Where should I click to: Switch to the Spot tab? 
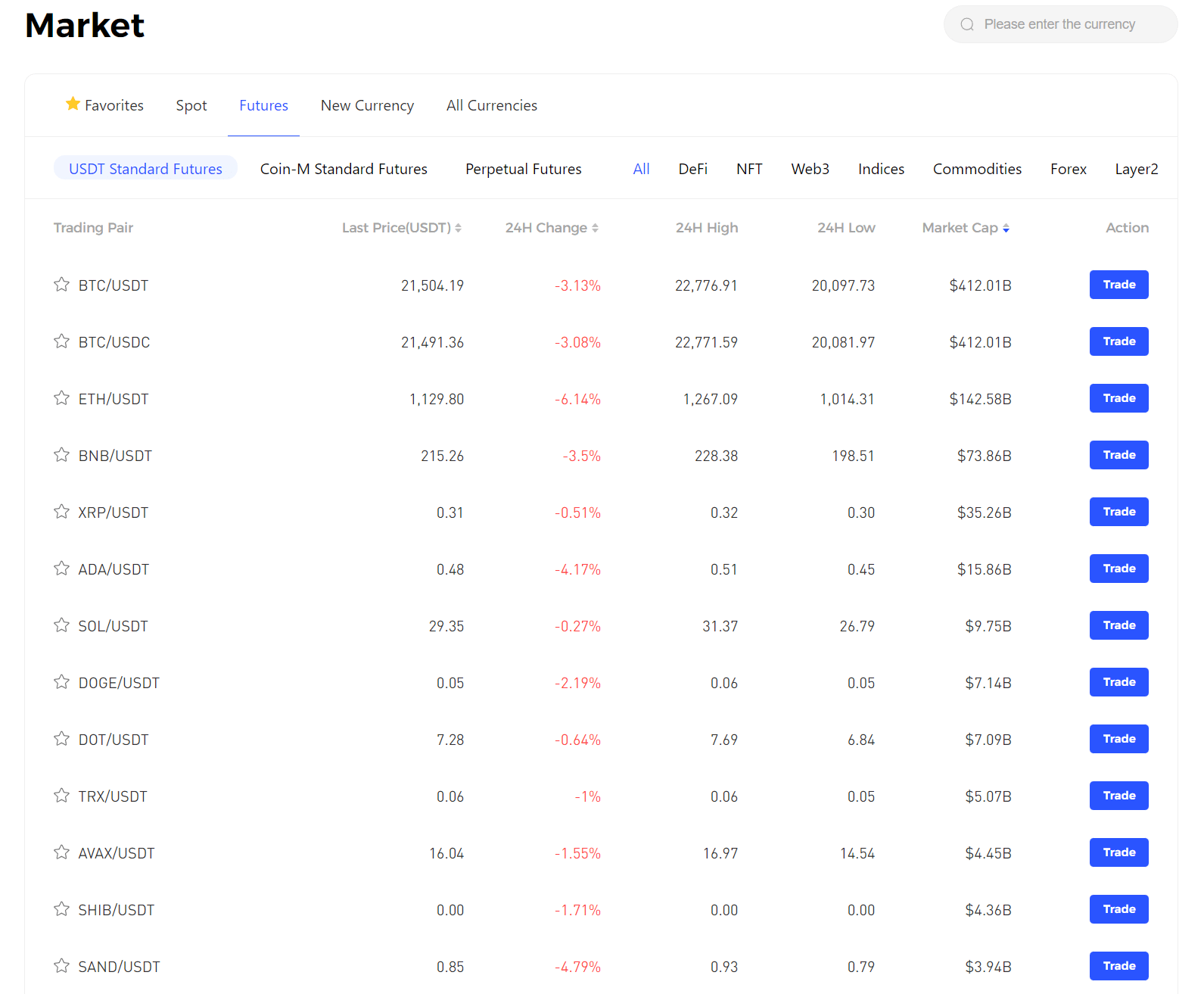click(x=191, y=106)
